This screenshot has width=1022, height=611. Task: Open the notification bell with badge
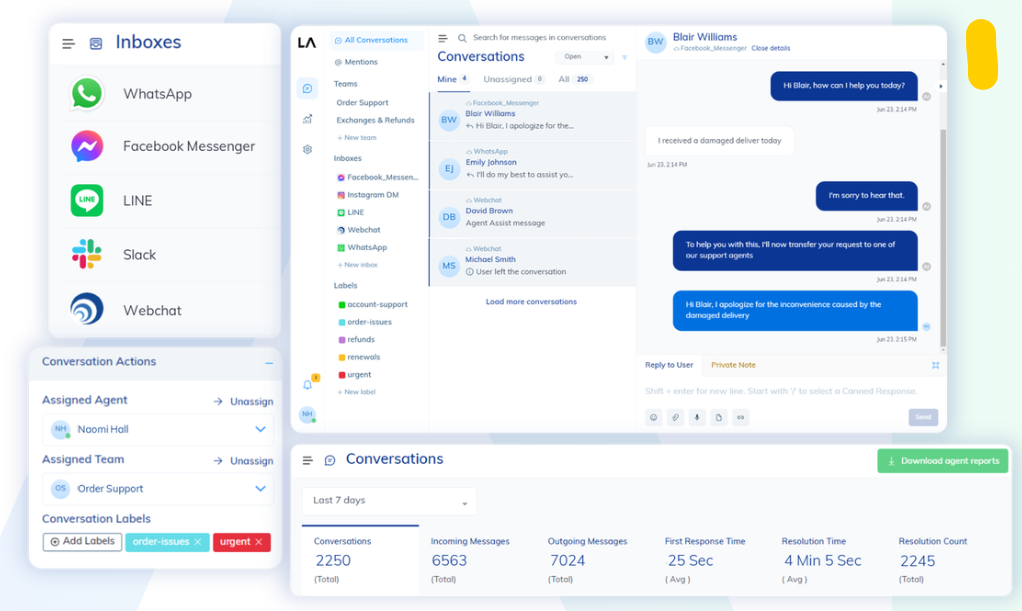click(x=306, y=384)
